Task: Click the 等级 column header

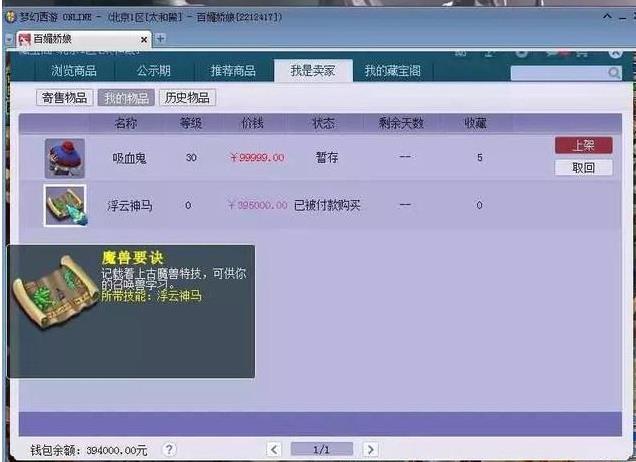Action: [x=191, y=123]
